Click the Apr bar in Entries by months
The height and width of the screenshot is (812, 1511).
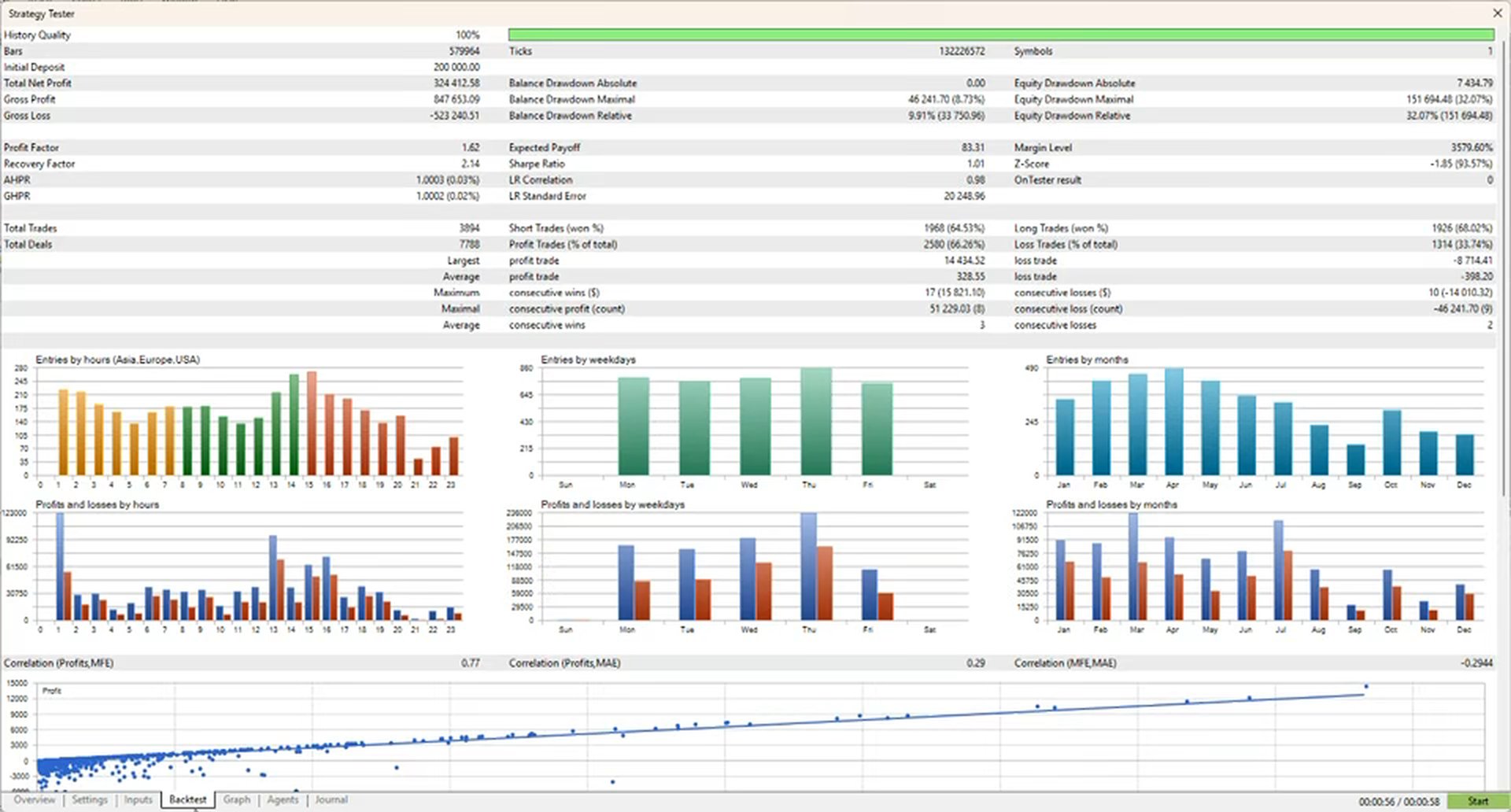pos(1174,421)
